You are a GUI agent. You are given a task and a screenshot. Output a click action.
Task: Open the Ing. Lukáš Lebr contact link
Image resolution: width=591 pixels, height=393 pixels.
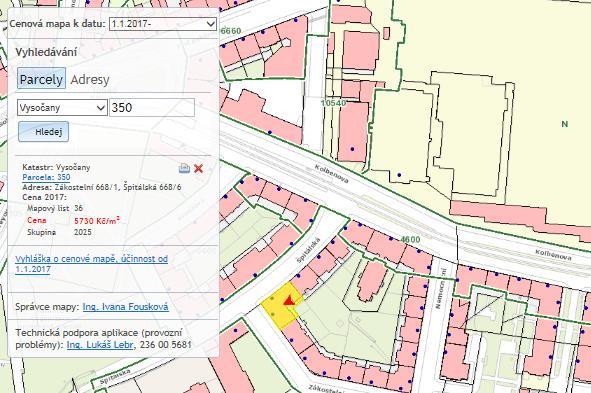(100, 345)
